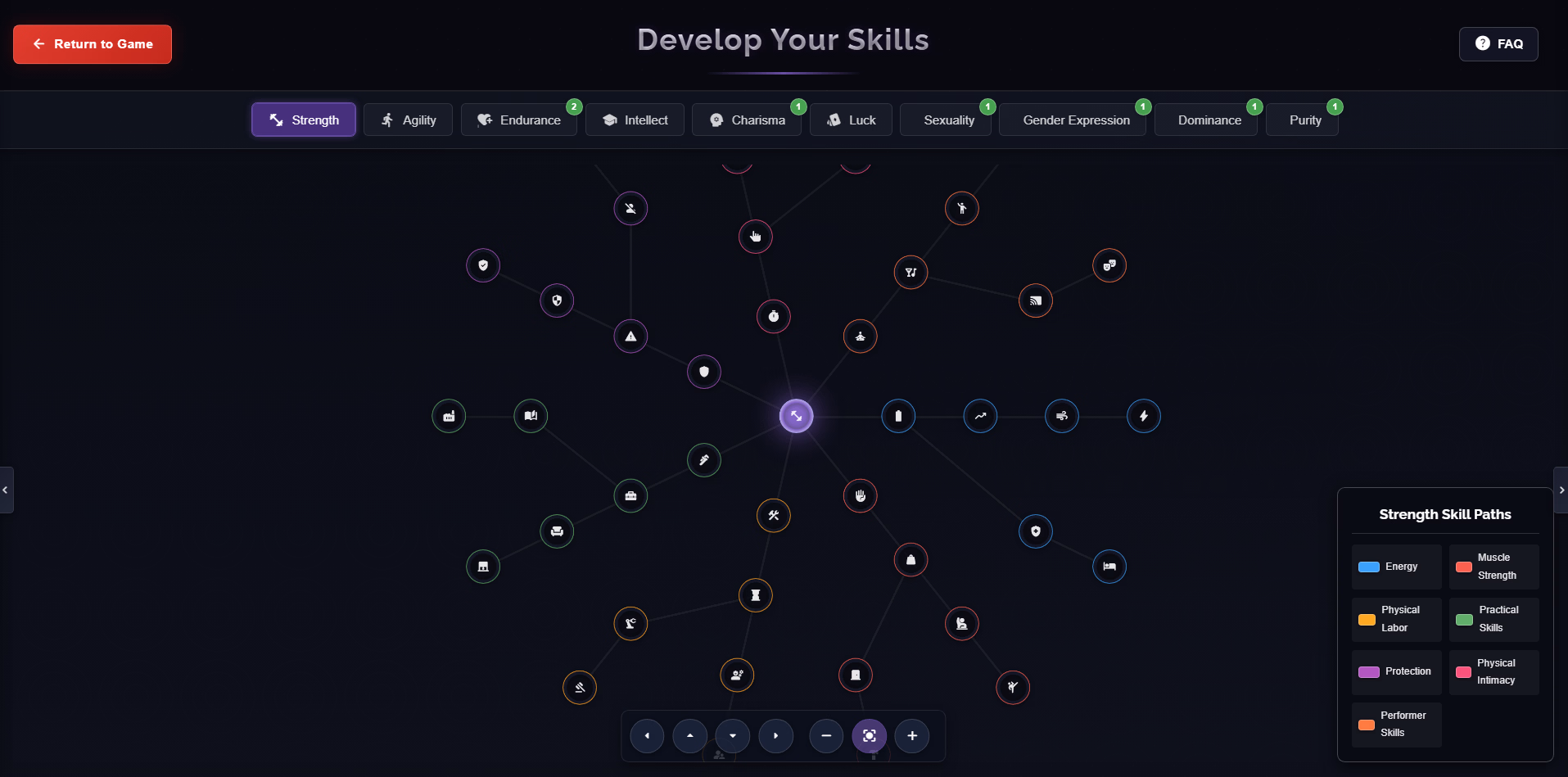1568x777 pixels.
Task: Select the gavel skill node
Action: (x=580, y=687)
